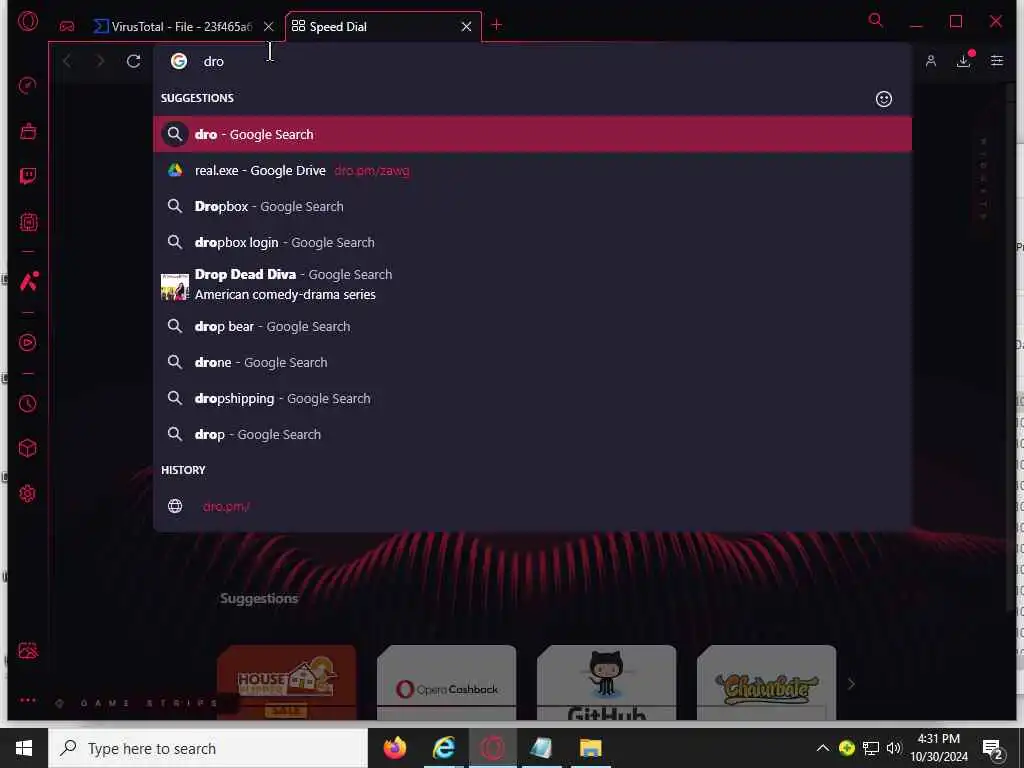
Task: Open the GitHub speed dial tile
Action: click(x=607, y=682)
